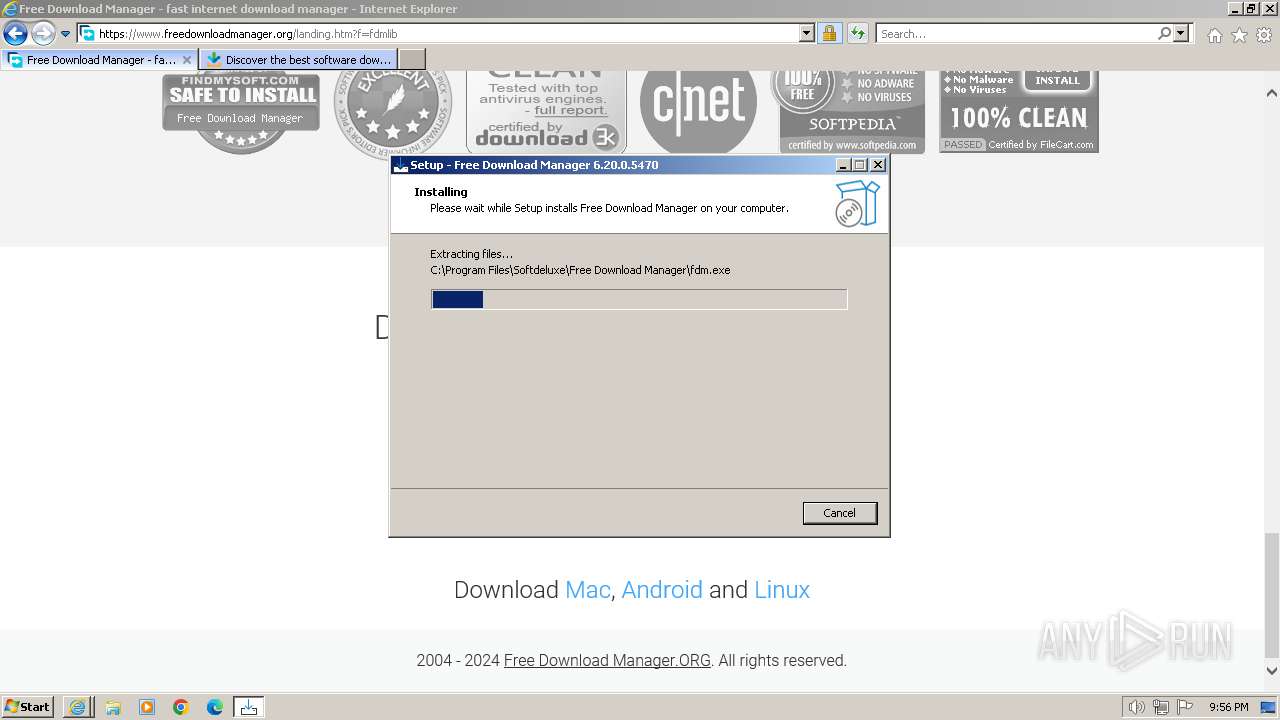This screenshot has height=720, width=1280.
Task: Expand the address bar autocomplete dropdown
Action: click(807, 34)
